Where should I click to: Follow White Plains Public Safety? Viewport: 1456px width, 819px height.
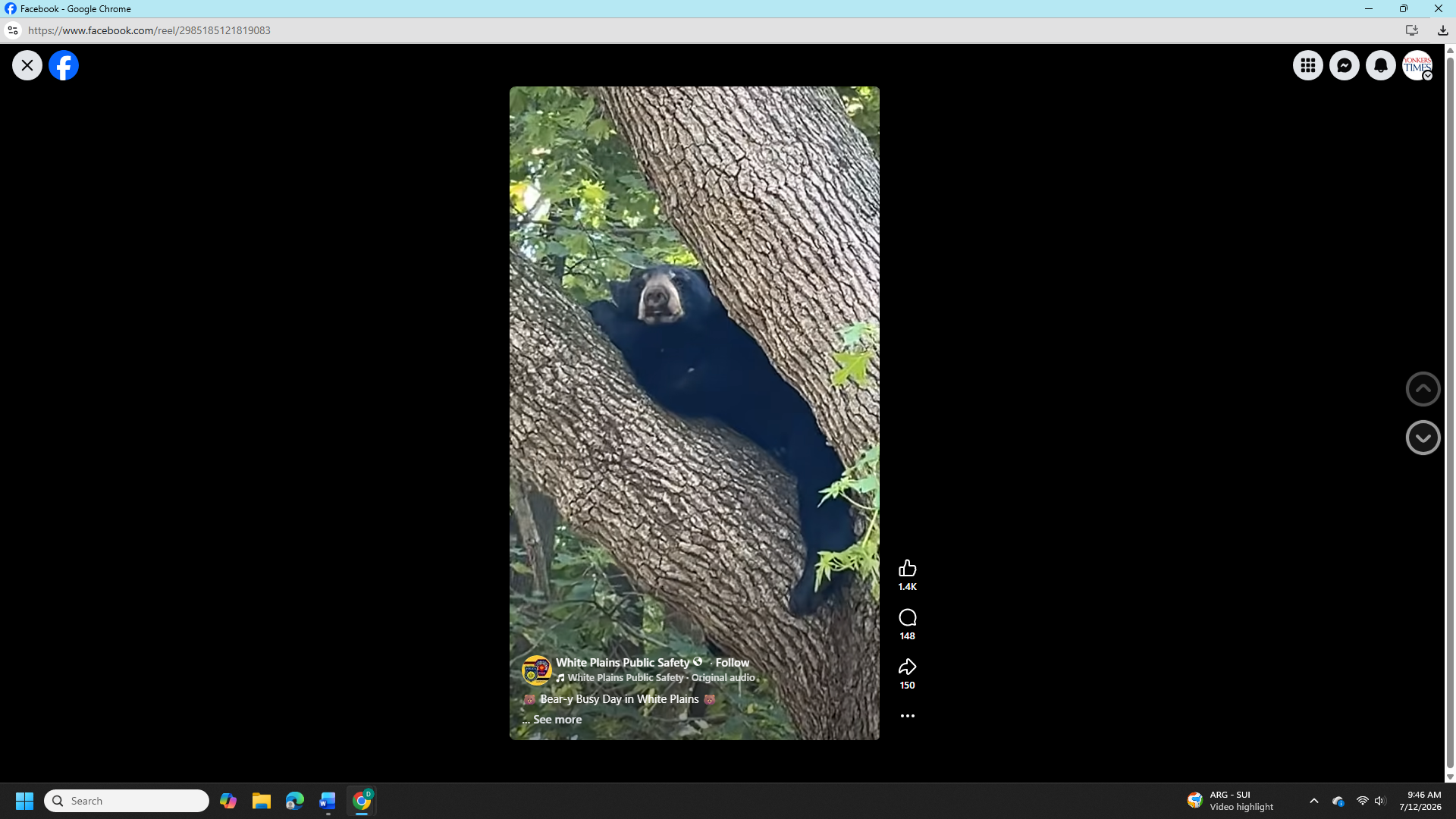click(733, 663)
